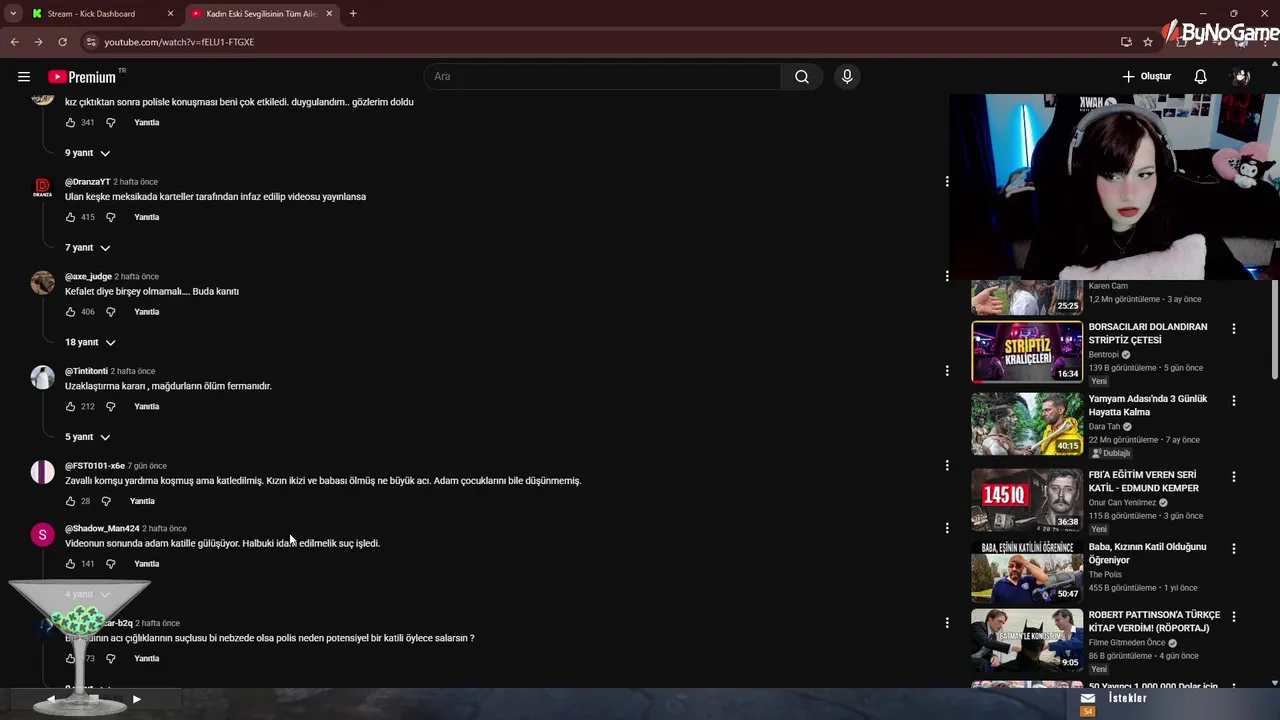Click the Oluştur create button

click(1146, 76)
